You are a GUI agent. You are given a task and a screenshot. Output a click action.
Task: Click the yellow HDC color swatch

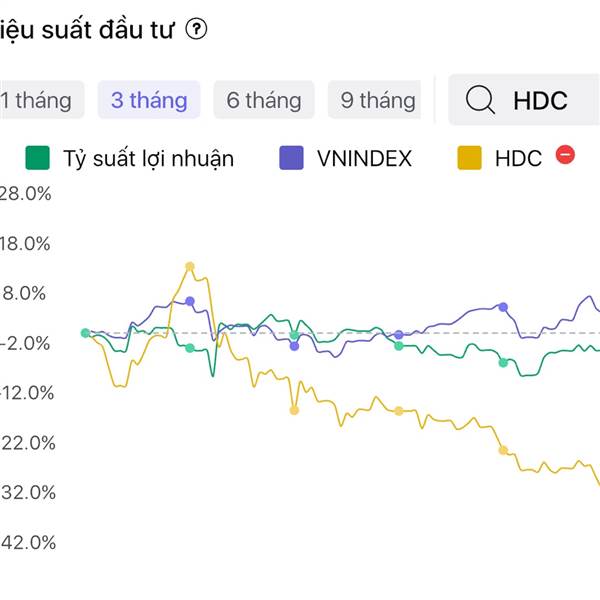click(x=469, y=158)
